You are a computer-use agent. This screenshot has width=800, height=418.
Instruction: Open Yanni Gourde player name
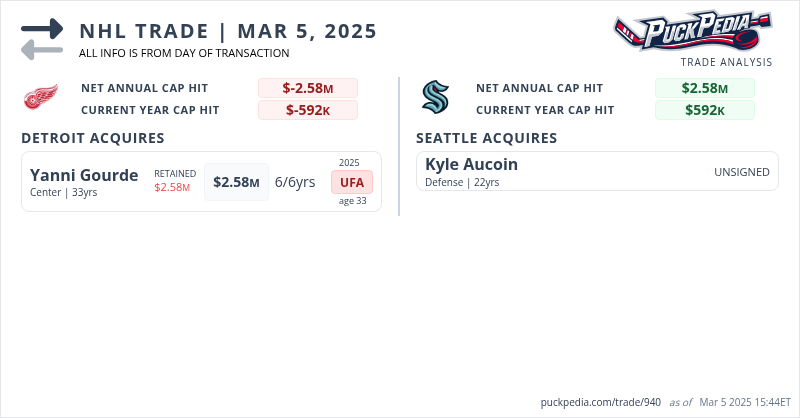84,176
